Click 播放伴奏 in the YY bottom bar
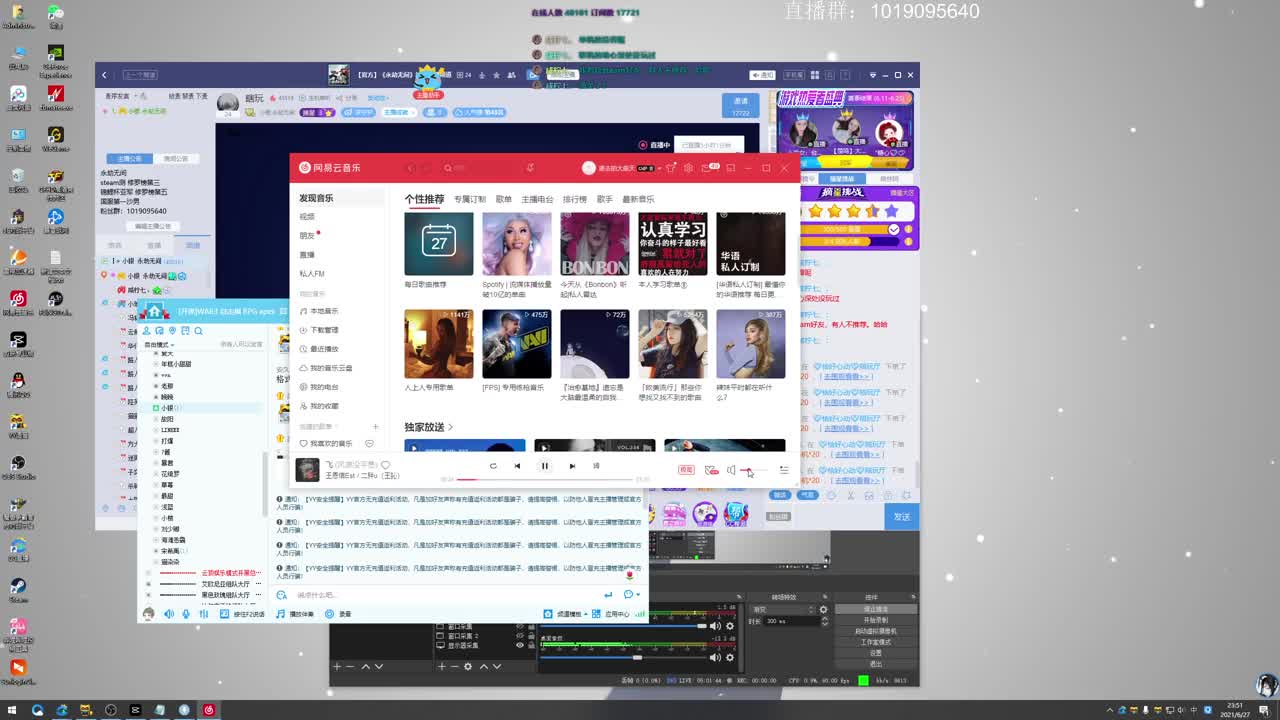Viewport: 1280px width, 720px height. point(295,614)
